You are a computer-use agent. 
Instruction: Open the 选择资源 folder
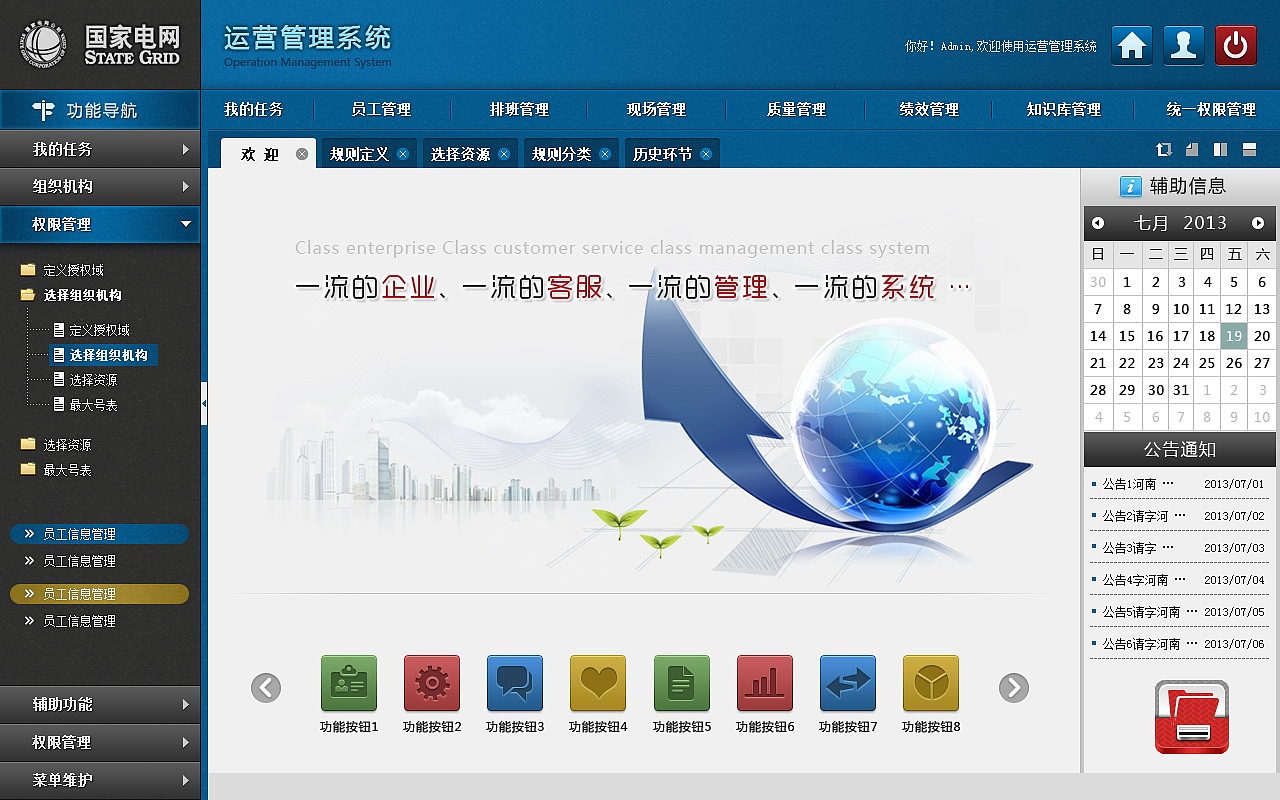coord(56,445)
